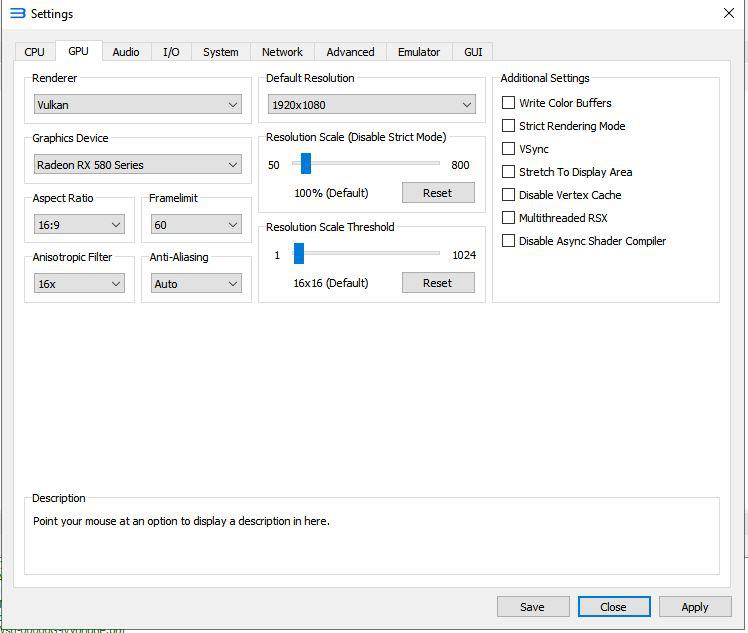This screenshot has width=748, height=633.
Task: Tick the Stretch To Display Area checkbox
Action: point(509,172)
